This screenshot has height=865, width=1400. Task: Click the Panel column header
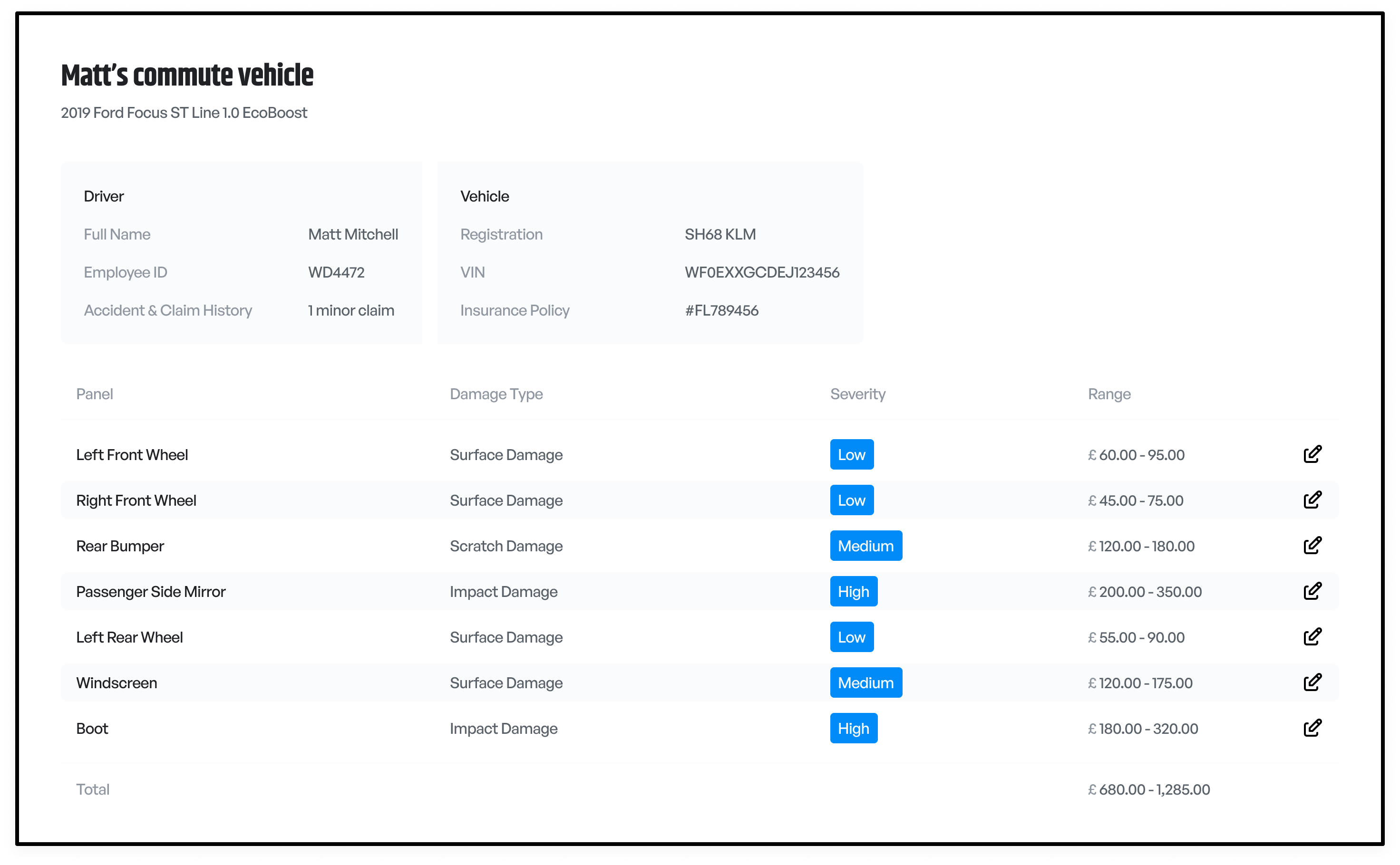(x=95, y=394)
